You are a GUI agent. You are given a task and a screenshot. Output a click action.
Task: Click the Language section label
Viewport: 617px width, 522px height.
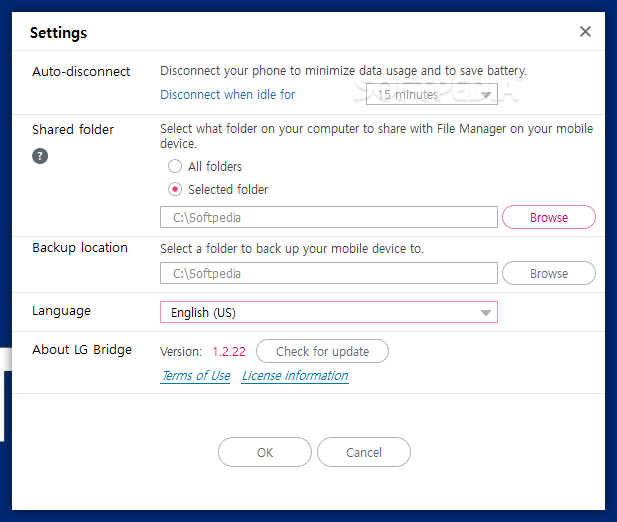coord(61,311)
